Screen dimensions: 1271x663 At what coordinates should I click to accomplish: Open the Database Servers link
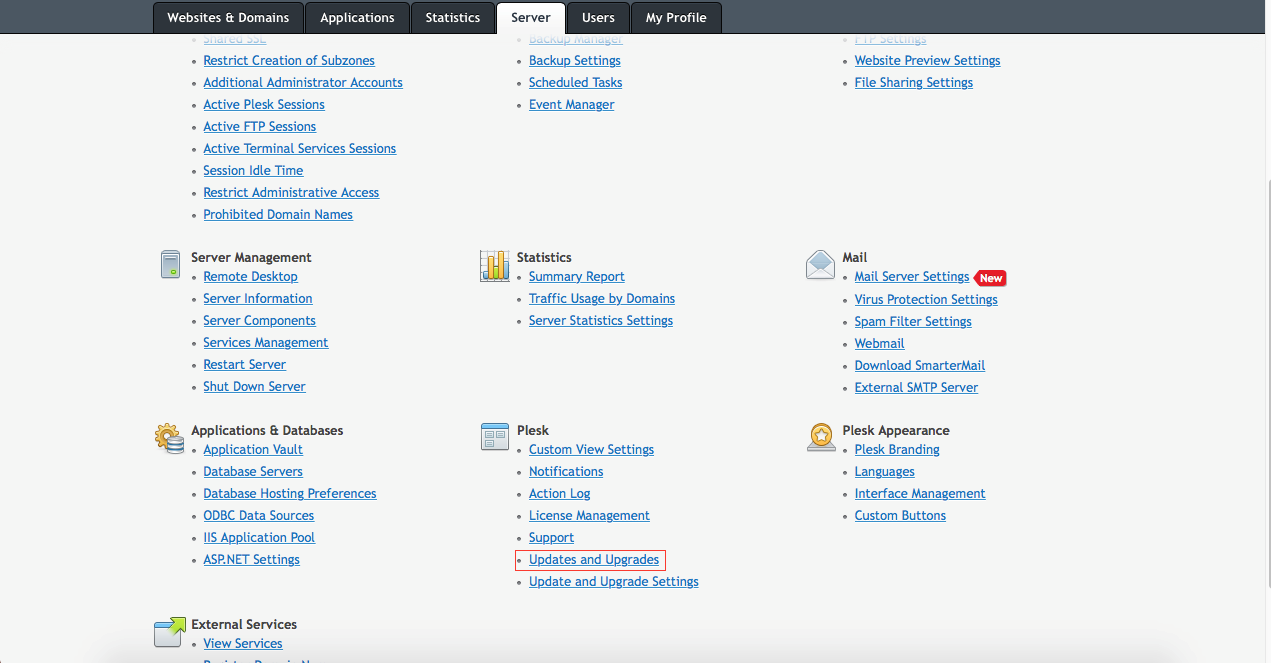click(253, 472)
